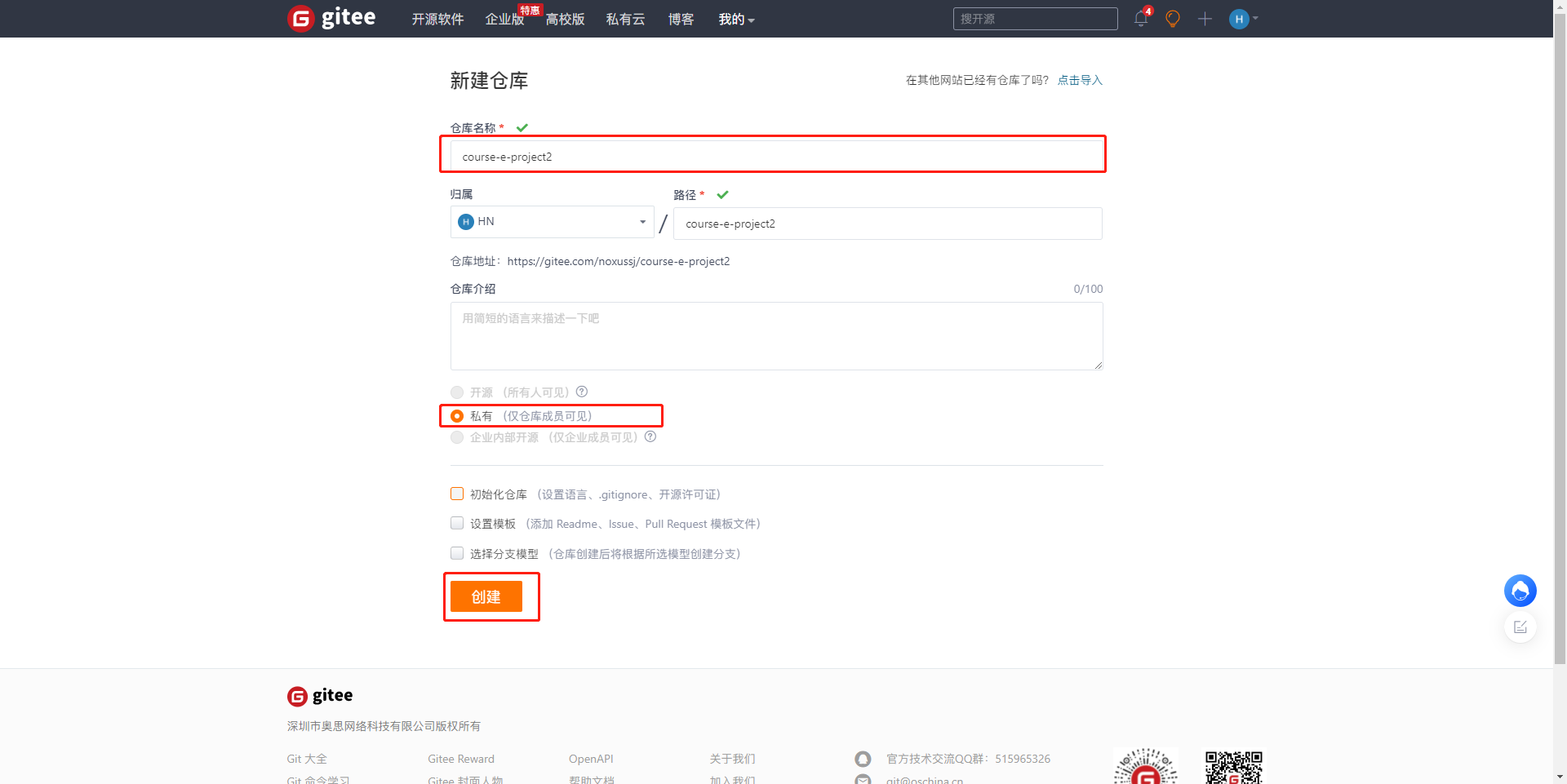Click the Gitee logo in the header
1567x784 pixels.
[331, 18]
